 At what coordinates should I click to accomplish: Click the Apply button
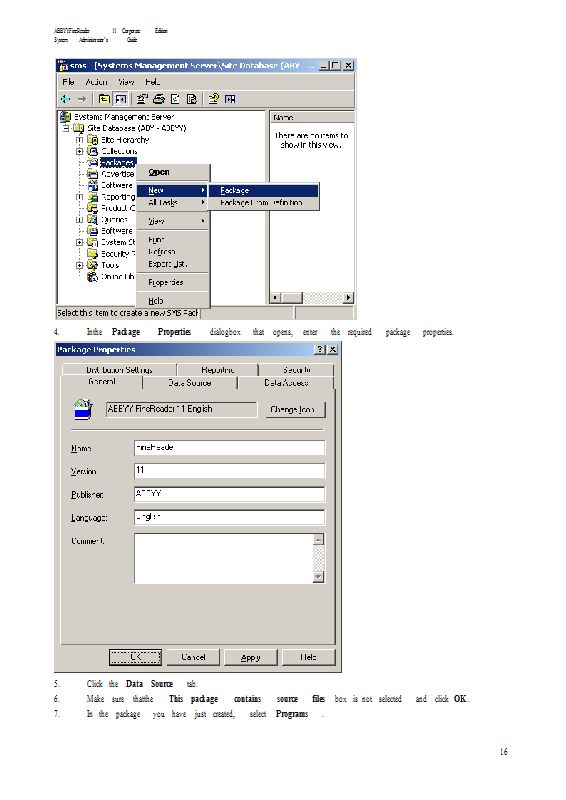(x=251, y=657)
